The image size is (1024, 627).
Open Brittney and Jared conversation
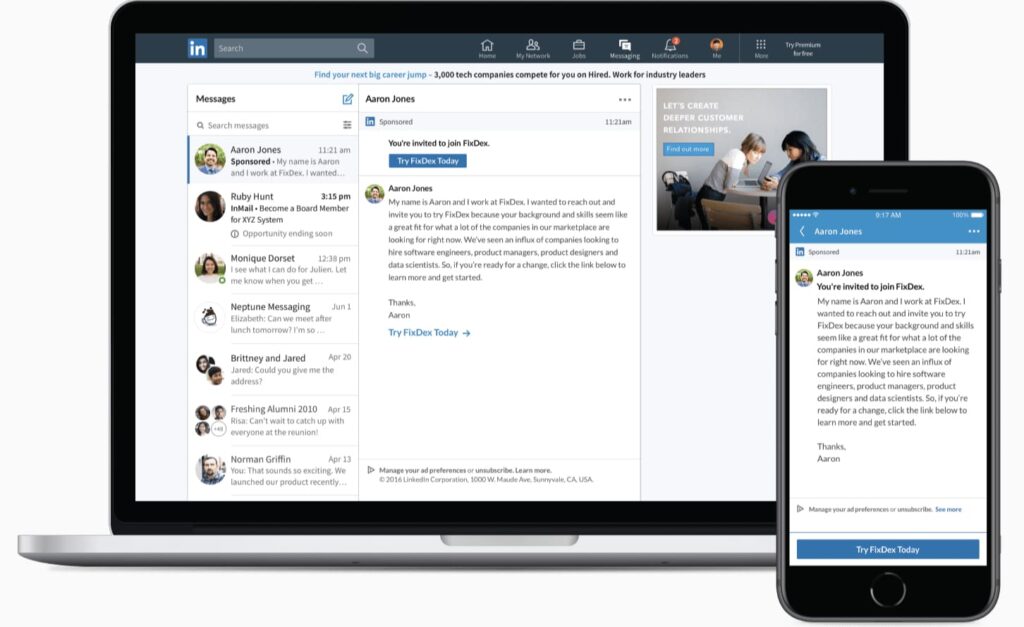273,369
